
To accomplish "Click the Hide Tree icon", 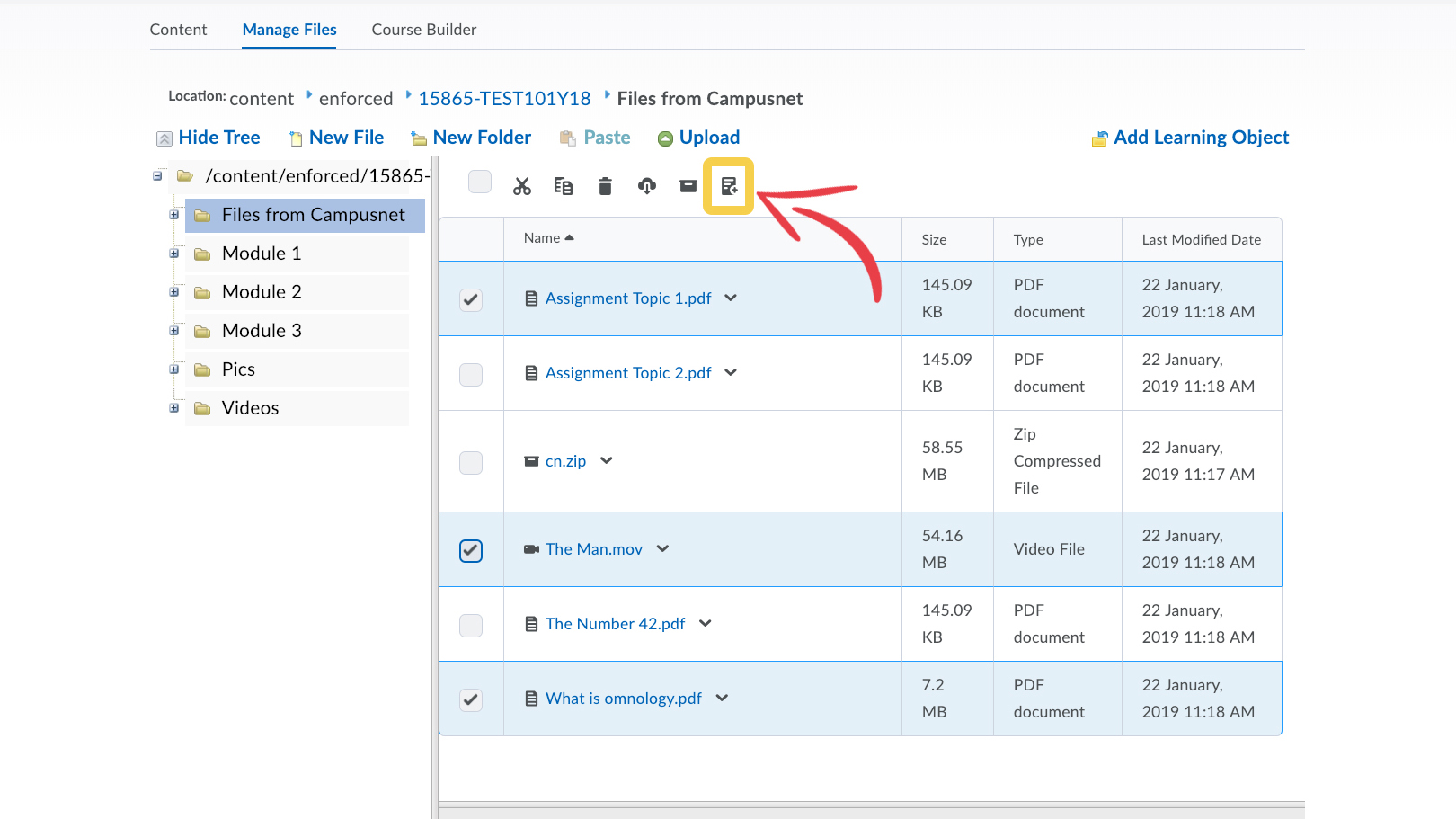I will coord(164,138).
